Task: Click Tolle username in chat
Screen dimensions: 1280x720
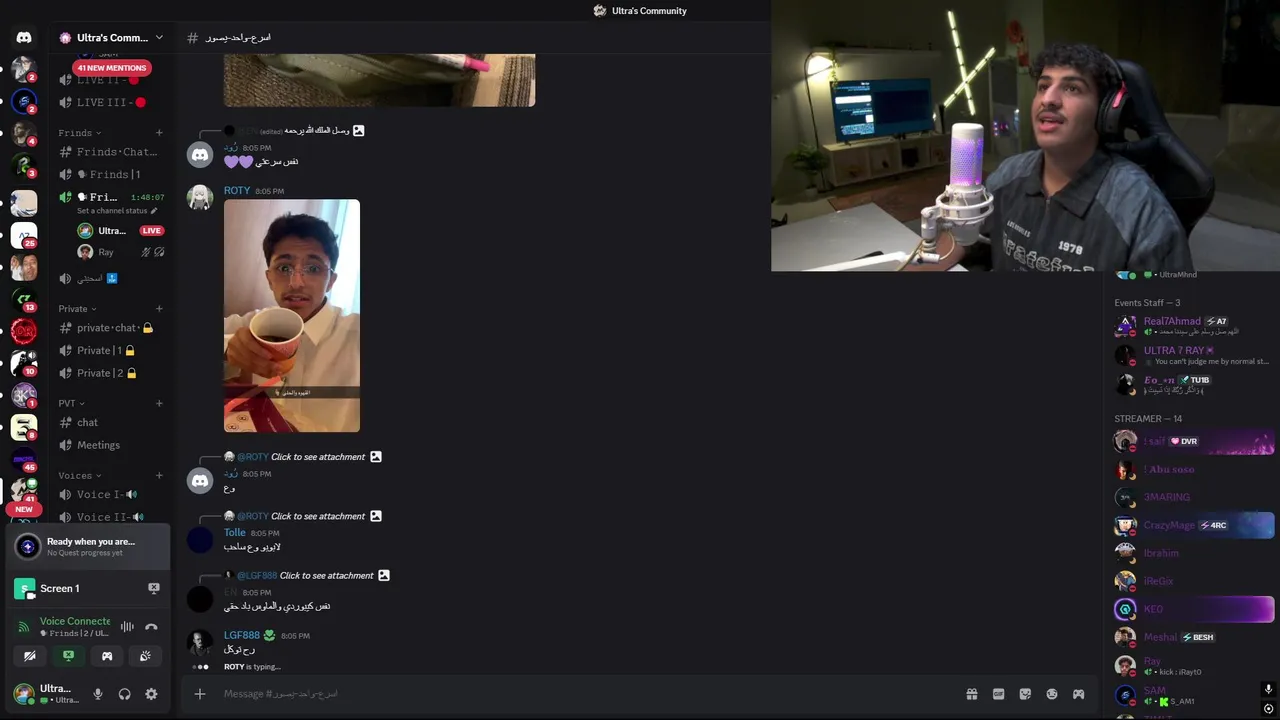Action: [235, 533]
